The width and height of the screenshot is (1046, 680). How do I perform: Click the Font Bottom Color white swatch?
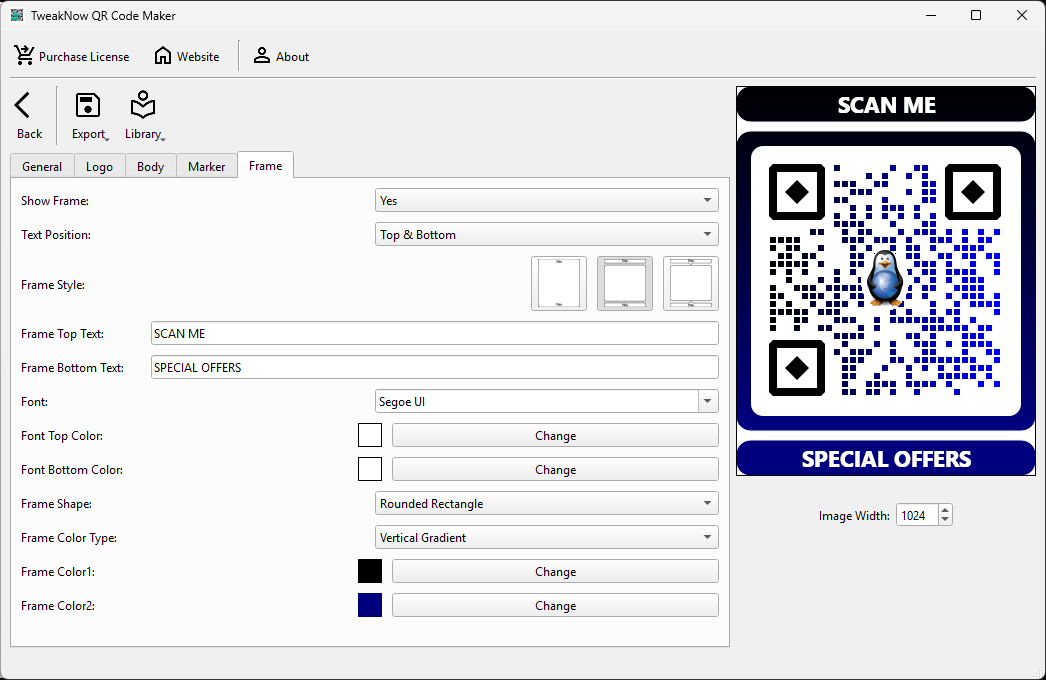(x=370, y=469)
